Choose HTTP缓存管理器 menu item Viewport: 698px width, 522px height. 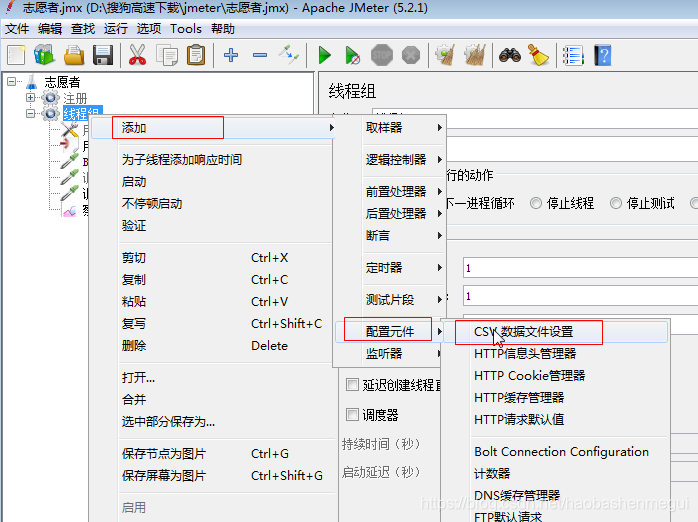point(519,397)
